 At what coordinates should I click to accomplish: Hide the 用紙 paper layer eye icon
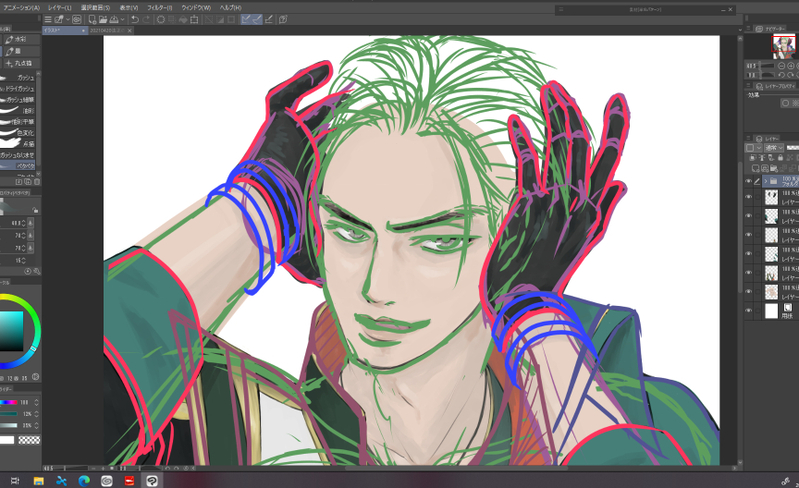point(749,310)
